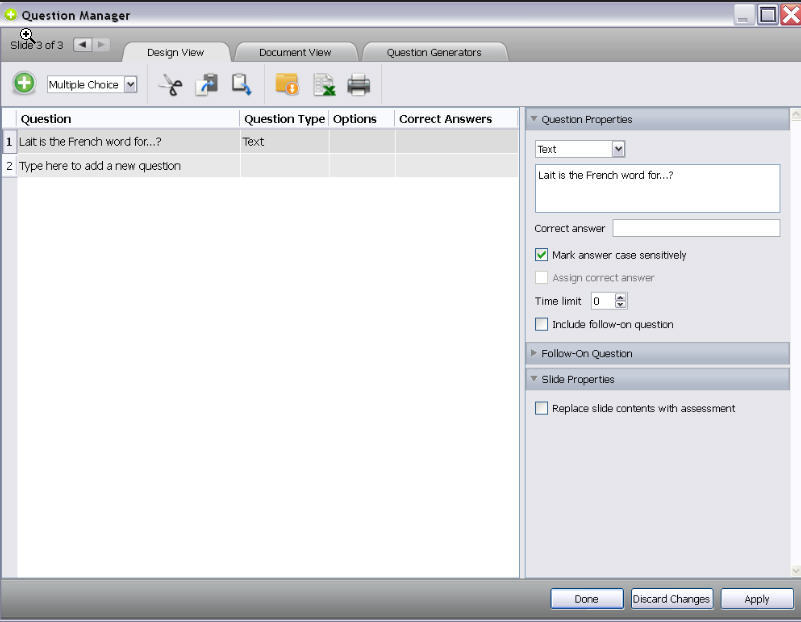Enable Include follow-on question checkbox
The height and width of the screenshot is (622, 801).
[541, 324]
